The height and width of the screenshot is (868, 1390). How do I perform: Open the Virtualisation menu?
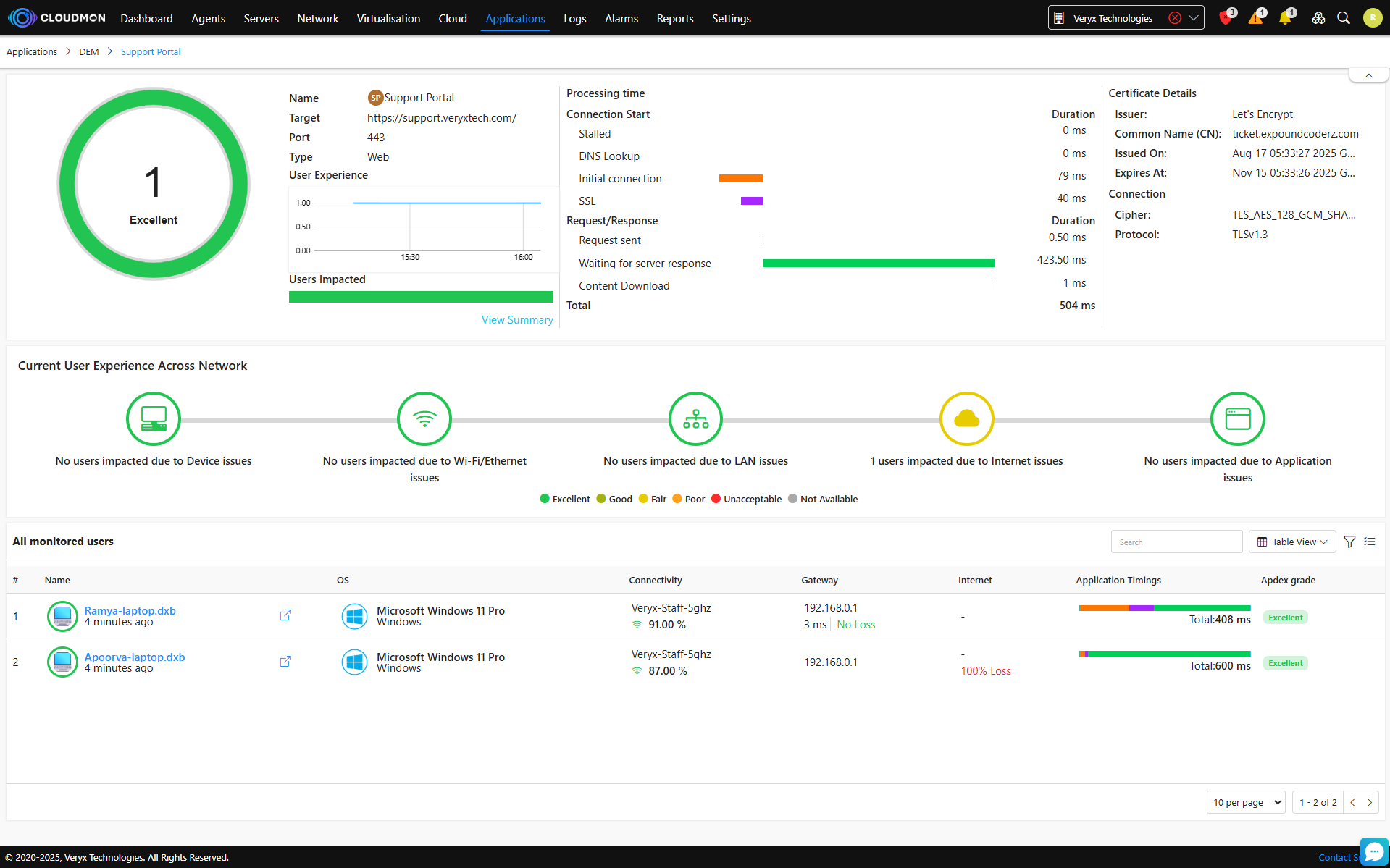[388, 18]
